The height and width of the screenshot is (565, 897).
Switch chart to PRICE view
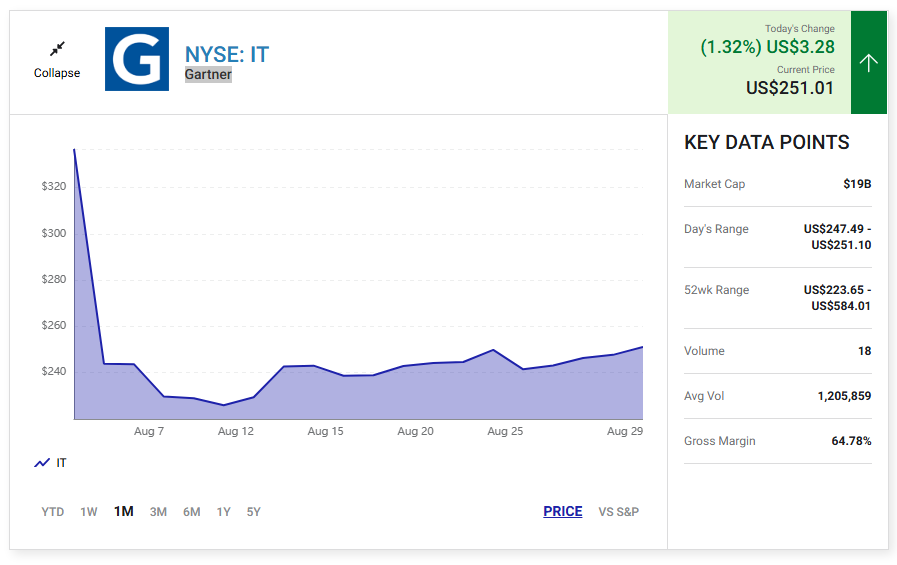[x=563, y=511]
